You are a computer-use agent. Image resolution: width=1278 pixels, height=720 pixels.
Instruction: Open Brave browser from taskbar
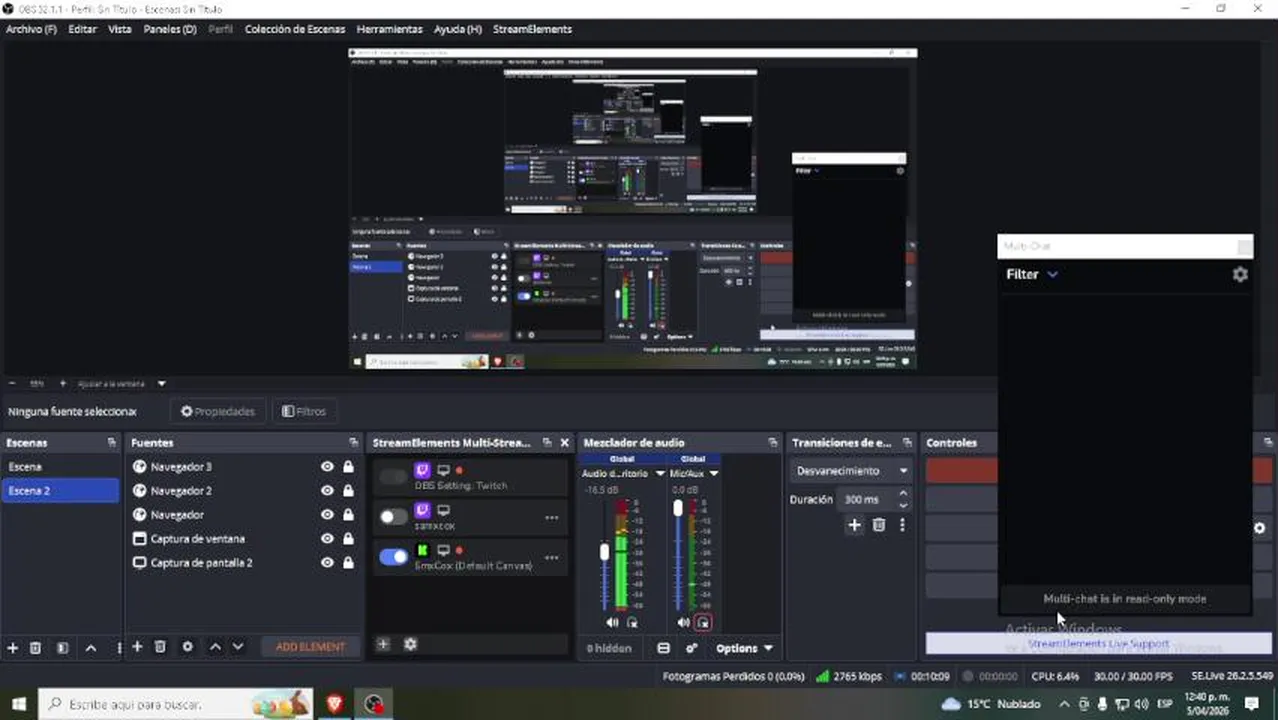(x=334, y=704)
